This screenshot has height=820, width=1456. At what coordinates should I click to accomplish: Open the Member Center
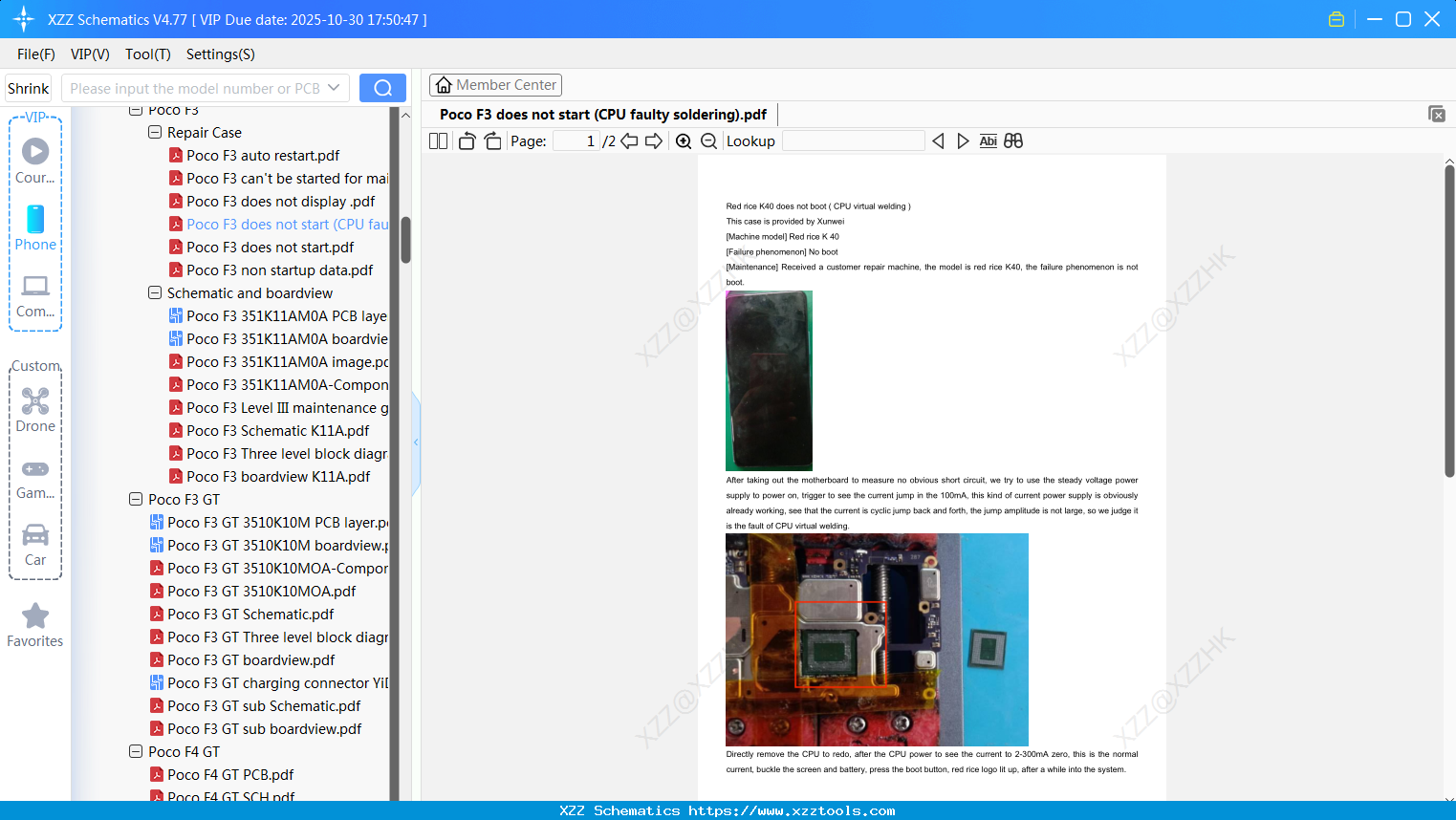495,85
